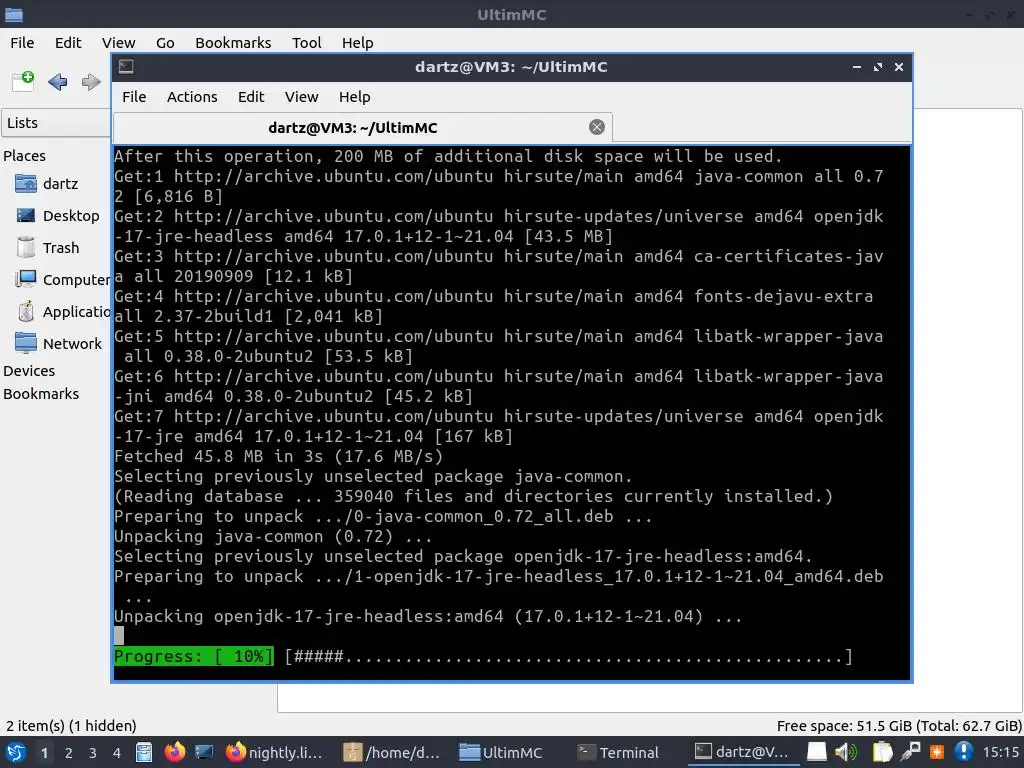Switch to workspace 2
Image resolution: width=1024 pixels, height=768 pixels.
click(68, 753)
